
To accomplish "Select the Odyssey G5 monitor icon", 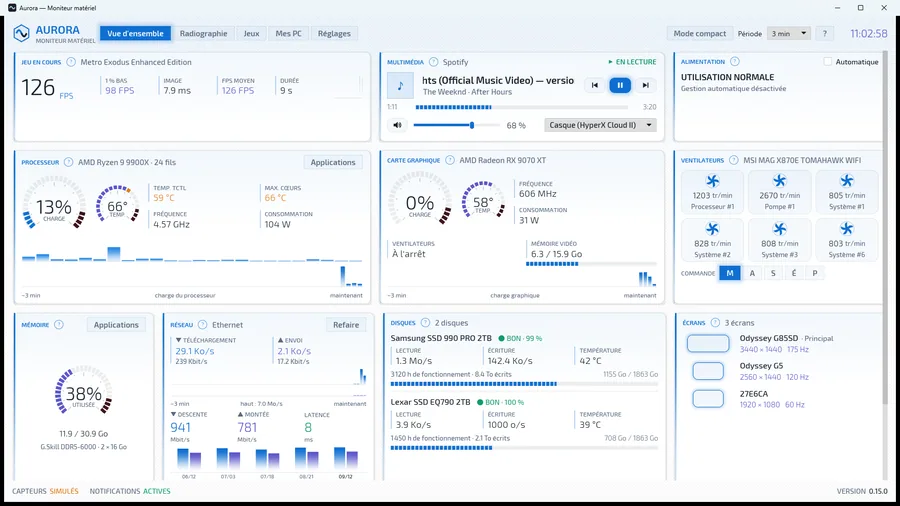I will pyautogui.click(x=708, y=371).
